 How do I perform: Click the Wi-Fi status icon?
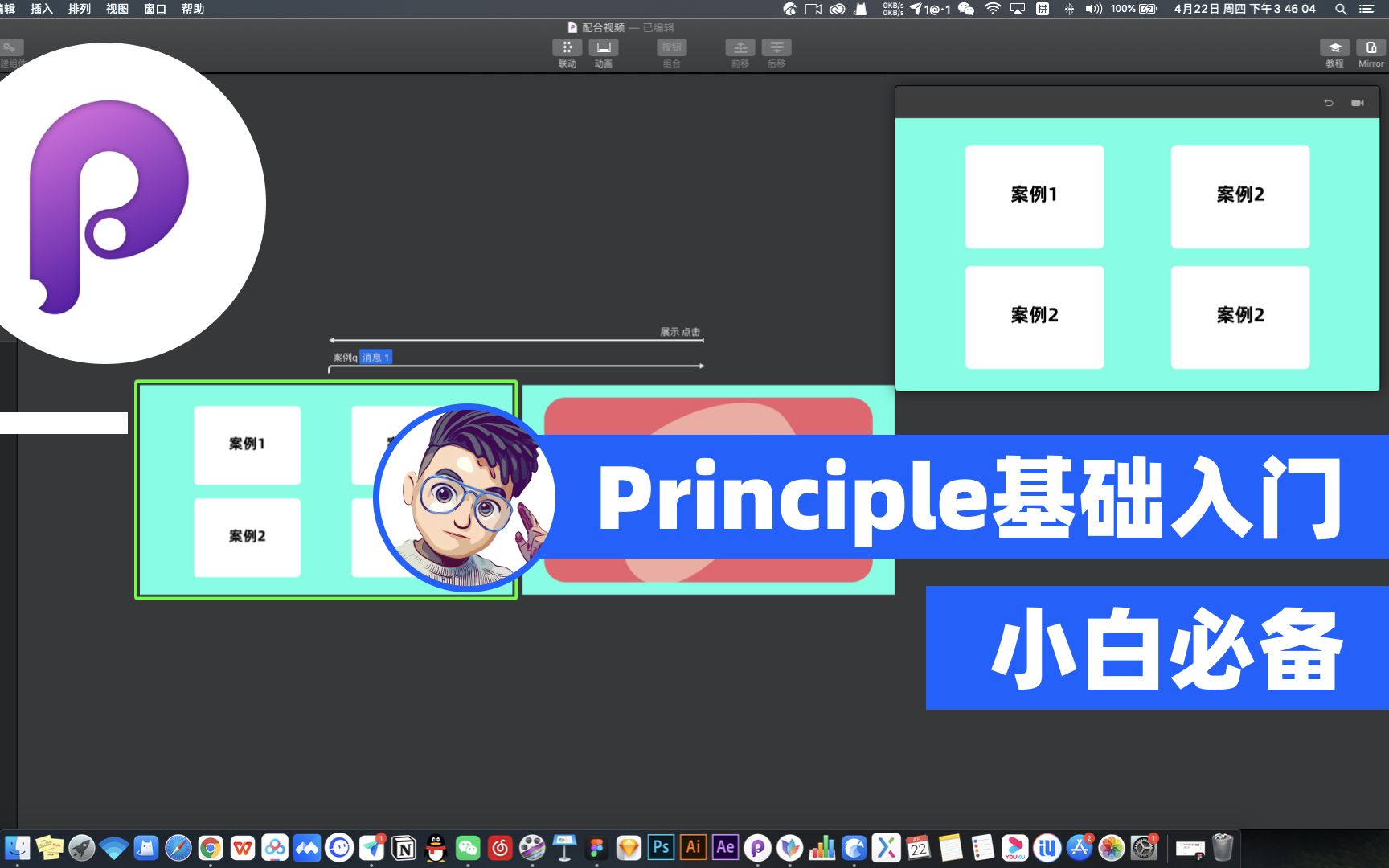coord(993,9)
